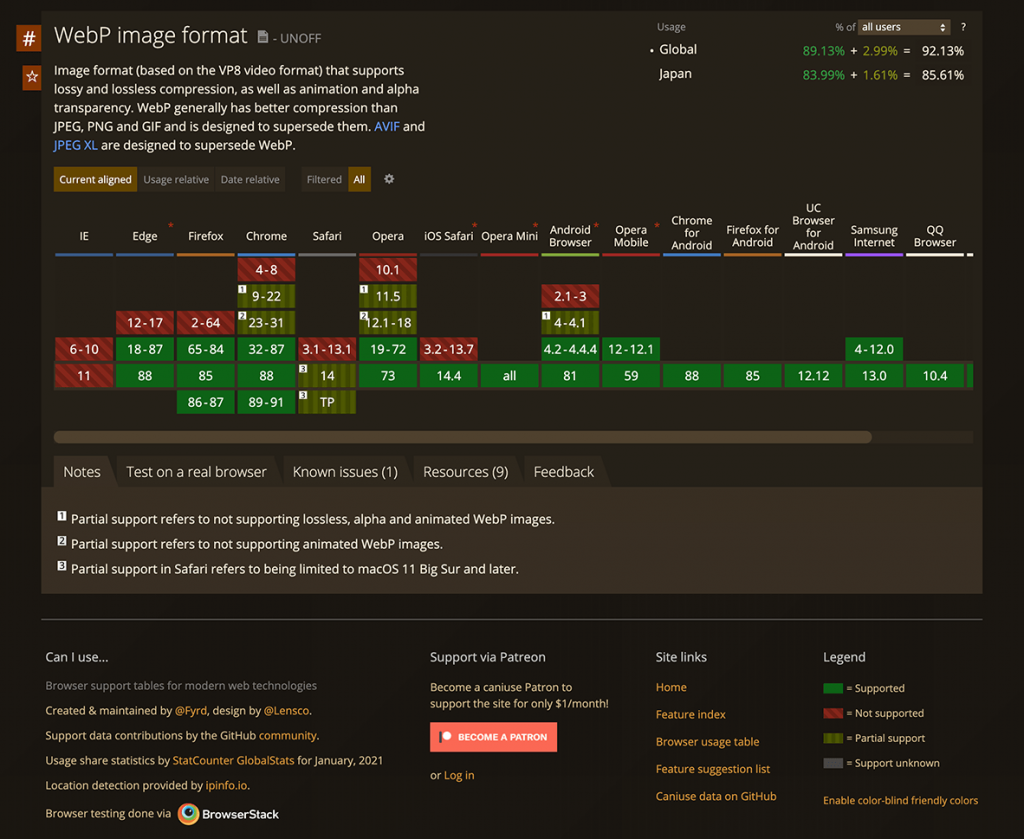Viewport: 1024px width, 839px height.
Task: View the Notes tab
Action: click(81, 471)
